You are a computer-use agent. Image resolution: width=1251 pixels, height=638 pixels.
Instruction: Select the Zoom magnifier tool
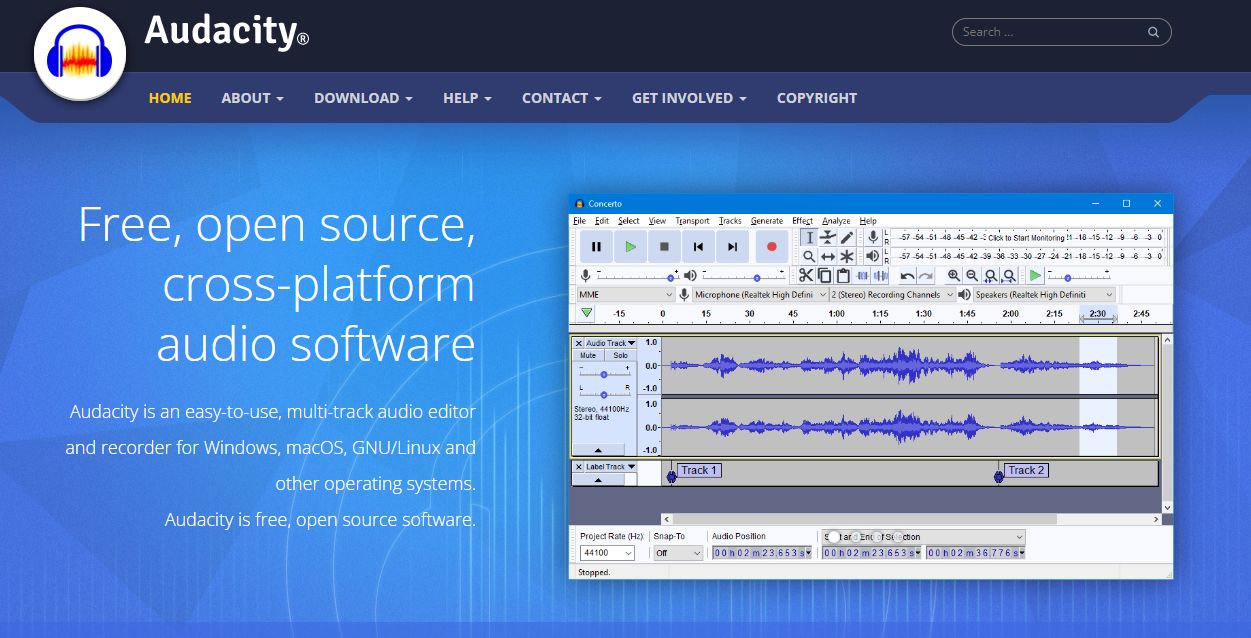click(x=809, y=256)
